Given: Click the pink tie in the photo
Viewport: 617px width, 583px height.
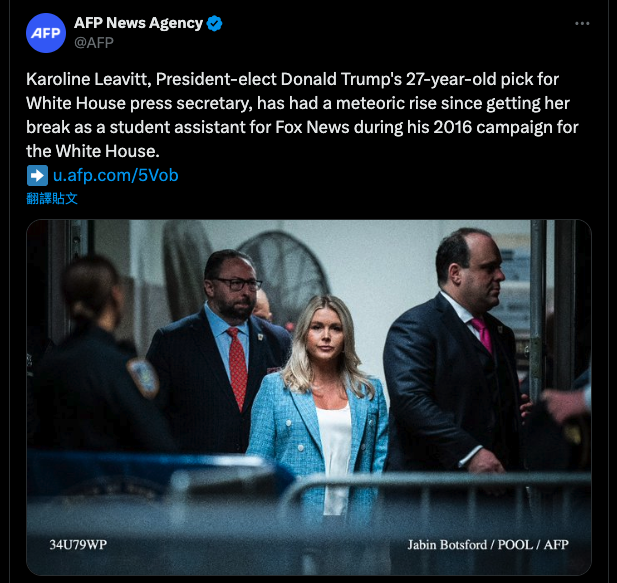Looking at the screenshot, I should [x=482, y=334].
